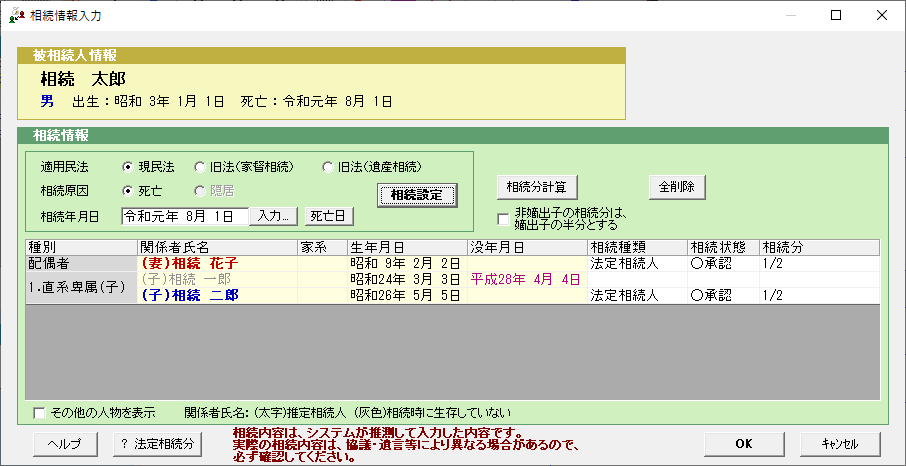Click the 相続状態 column header
Screen dimensions: 906x466
[x=723, y=247]
